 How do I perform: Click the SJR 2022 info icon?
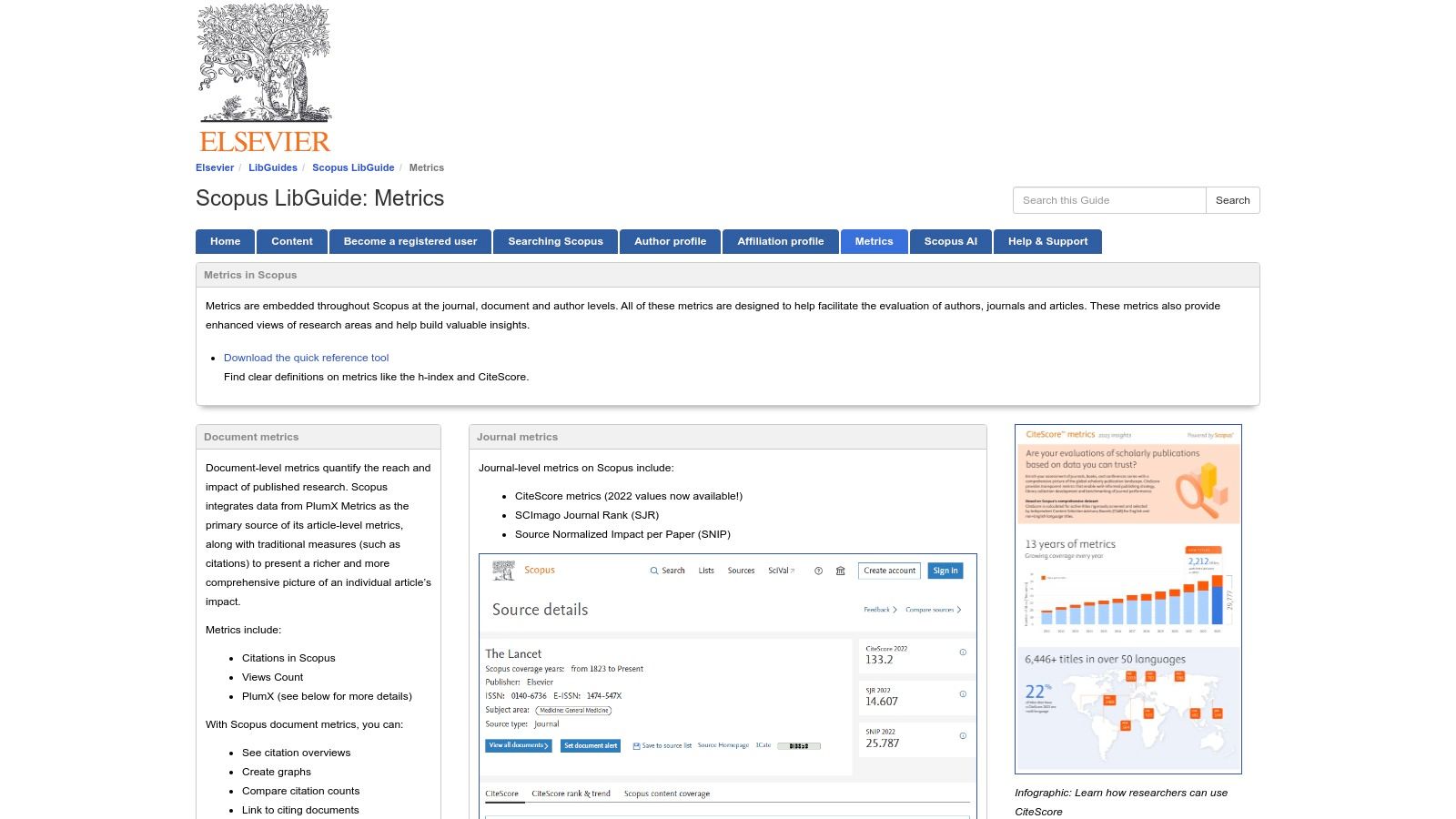point(962,694)
